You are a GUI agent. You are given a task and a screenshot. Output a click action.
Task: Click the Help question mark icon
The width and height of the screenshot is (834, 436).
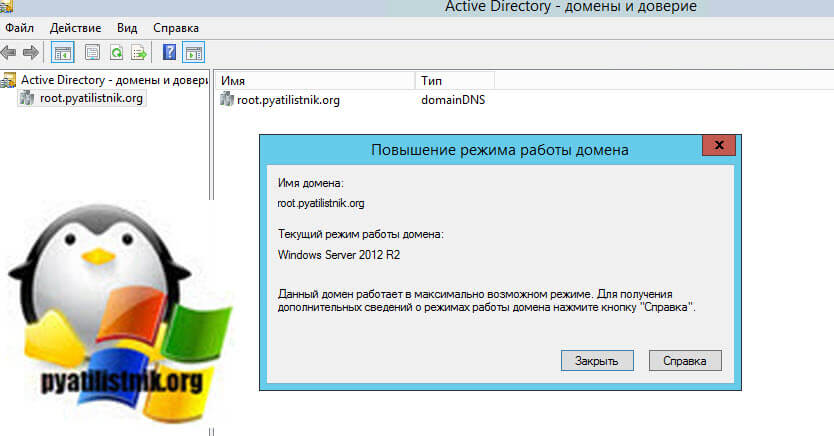pos(169,52)
